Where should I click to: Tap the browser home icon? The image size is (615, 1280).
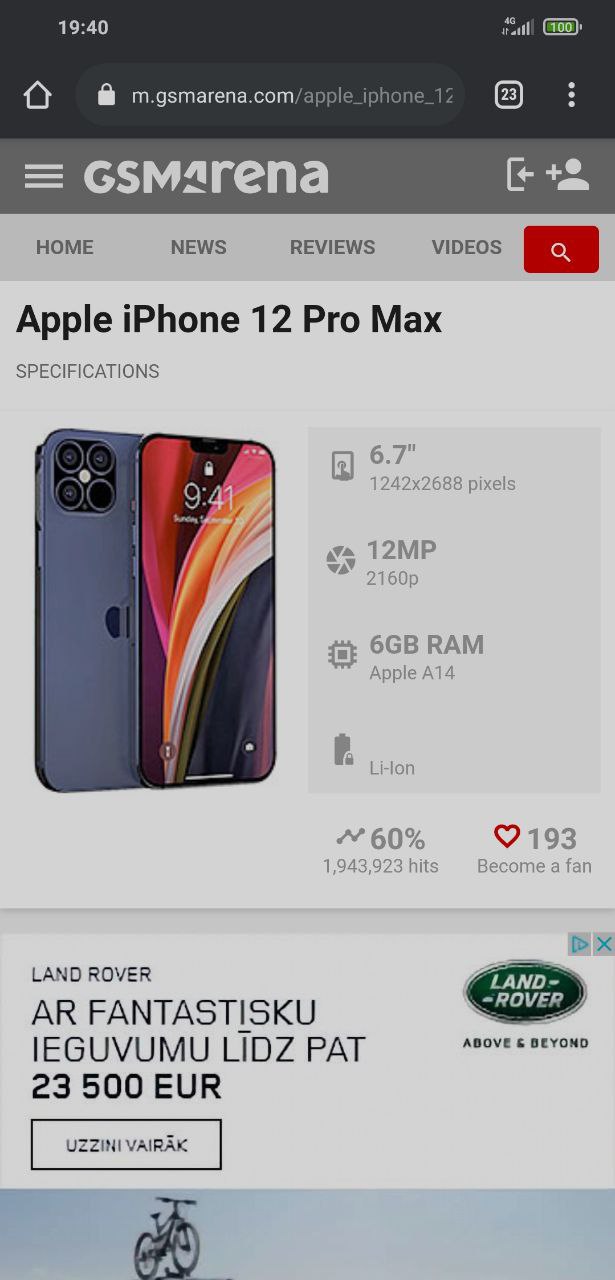point(37,95)
